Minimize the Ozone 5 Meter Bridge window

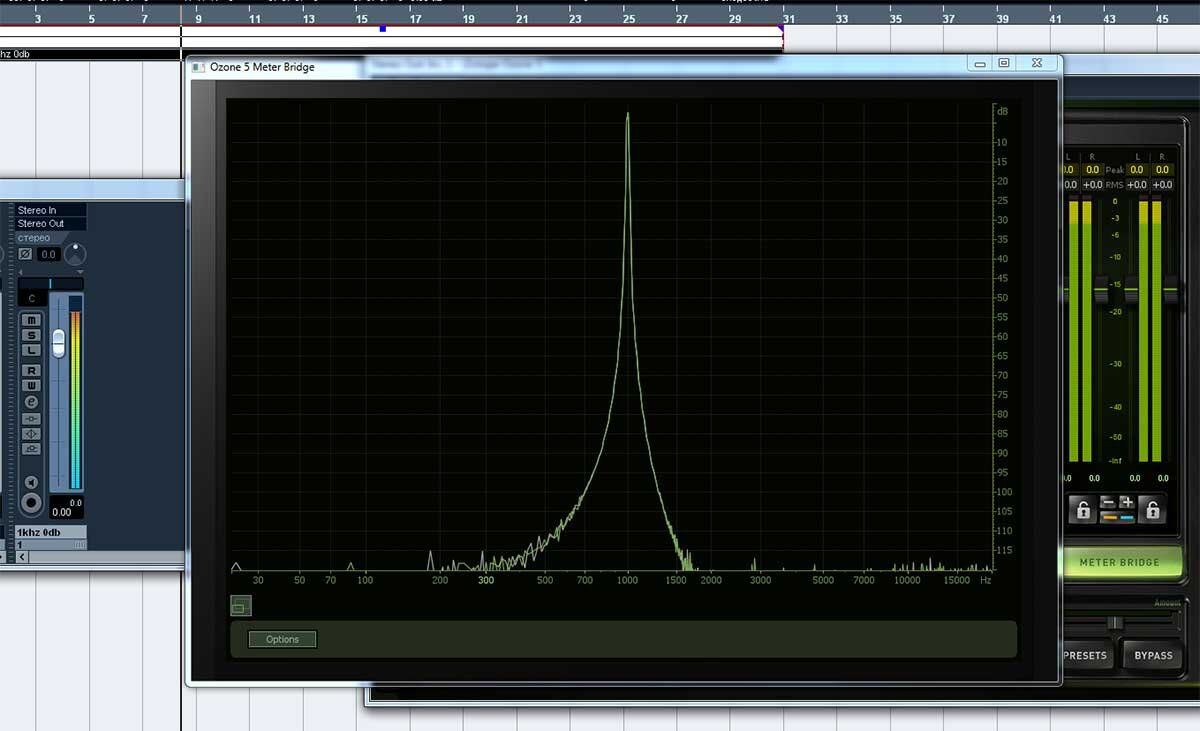pos(979,63)
